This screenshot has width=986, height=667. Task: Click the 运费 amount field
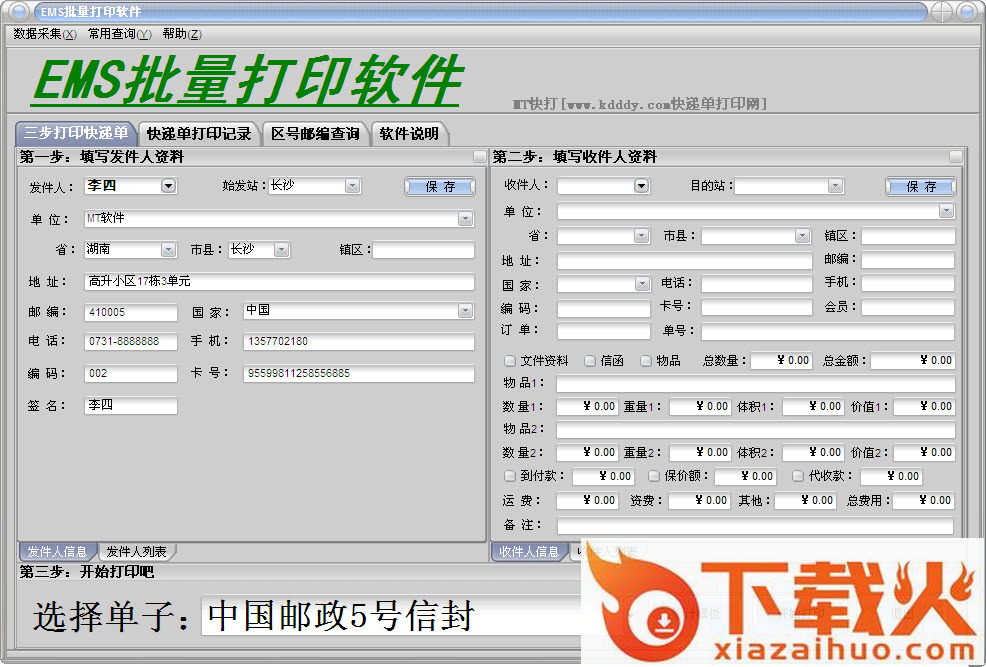click(587, 500)
